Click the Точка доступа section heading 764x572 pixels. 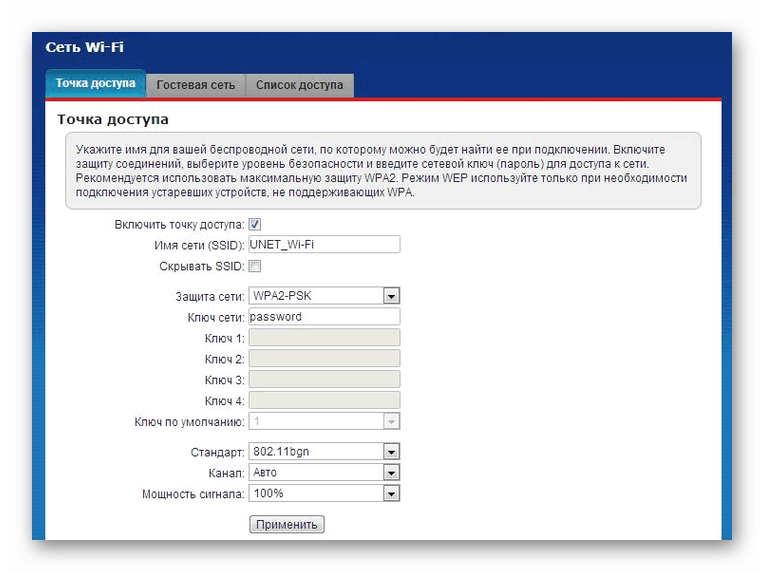coord(113,119)
